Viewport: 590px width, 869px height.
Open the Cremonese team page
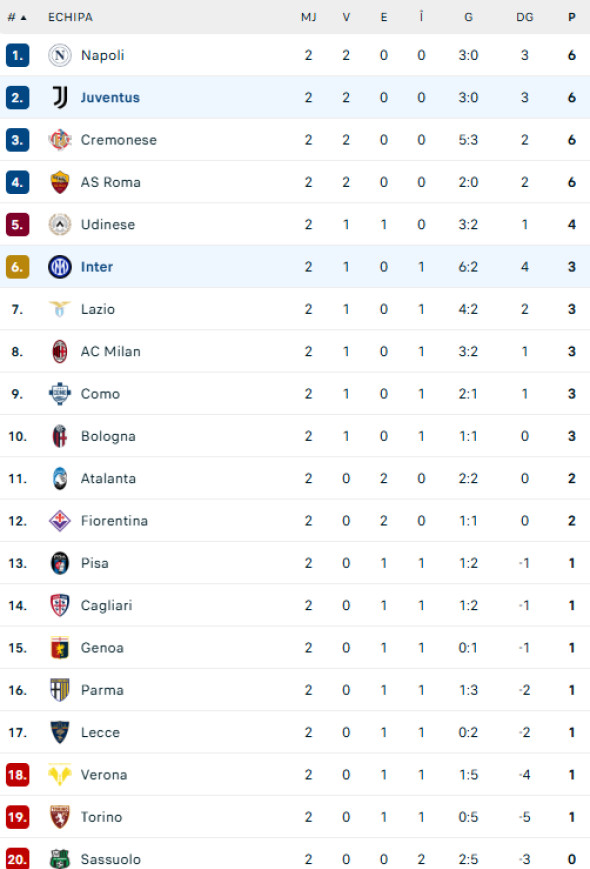[x=118, y=140]
